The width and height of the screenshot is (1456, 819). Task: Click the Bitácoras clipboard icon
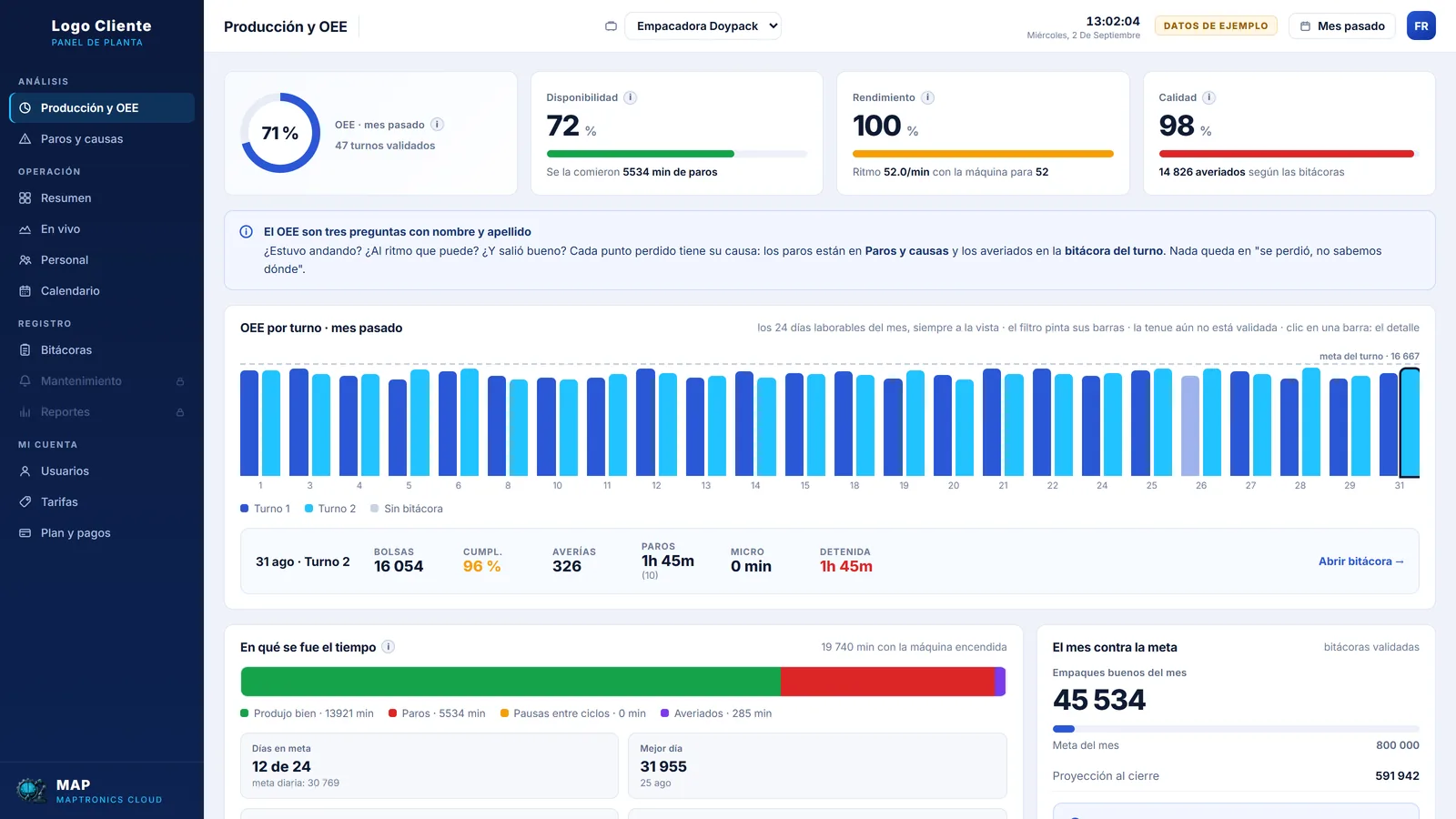coord(25,350)
